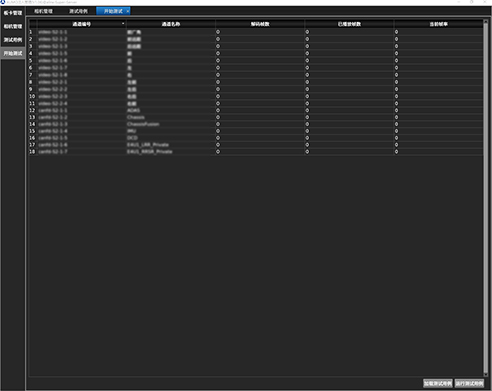492x391 pixels.
Task: Activate the 开始测试 tab
Action: coord(113,11)
